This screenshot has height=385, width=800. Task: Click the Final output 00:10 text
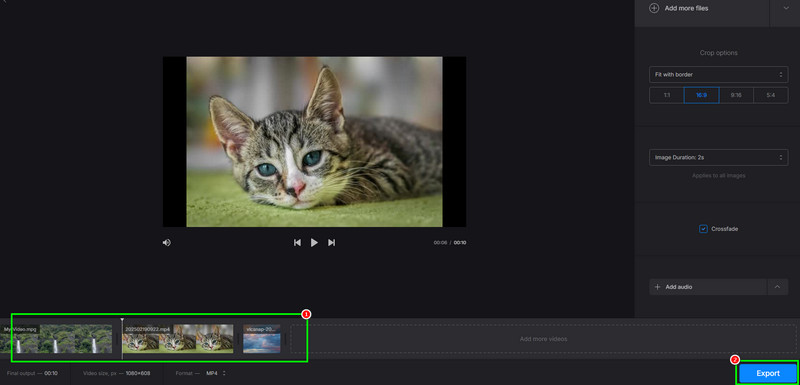point(32,373)
